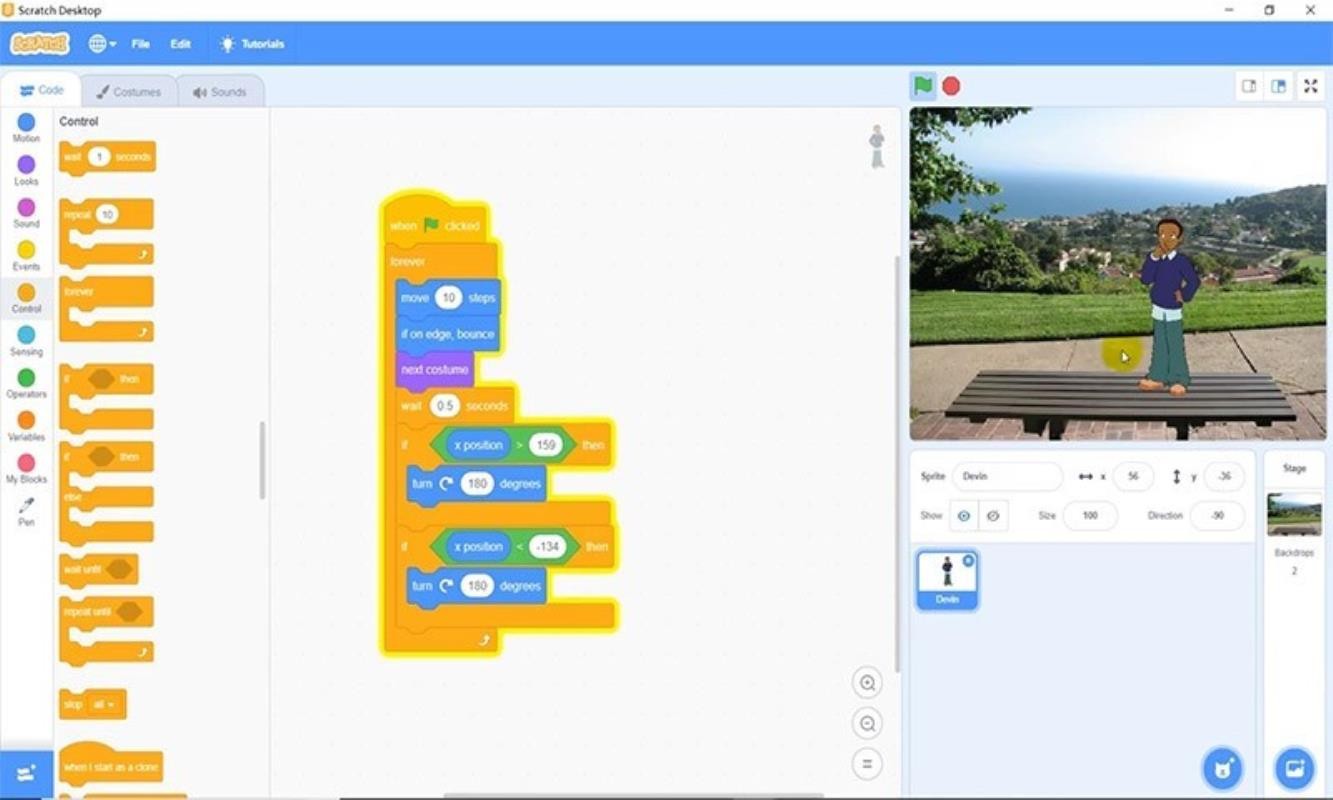Delete the Devin sprite with X button
1333x800 pixels.
click(968, 560)
